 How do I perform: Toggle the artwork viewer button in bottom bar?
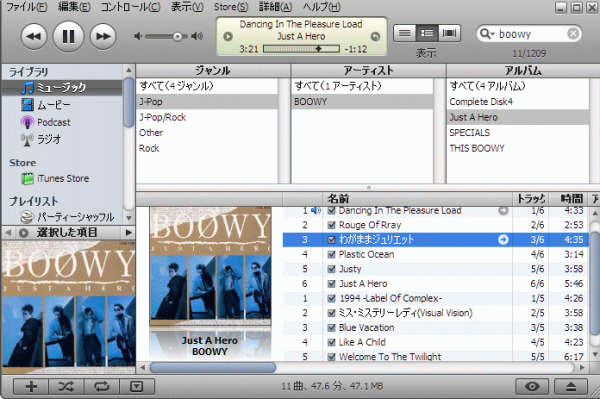click(137, 386)
